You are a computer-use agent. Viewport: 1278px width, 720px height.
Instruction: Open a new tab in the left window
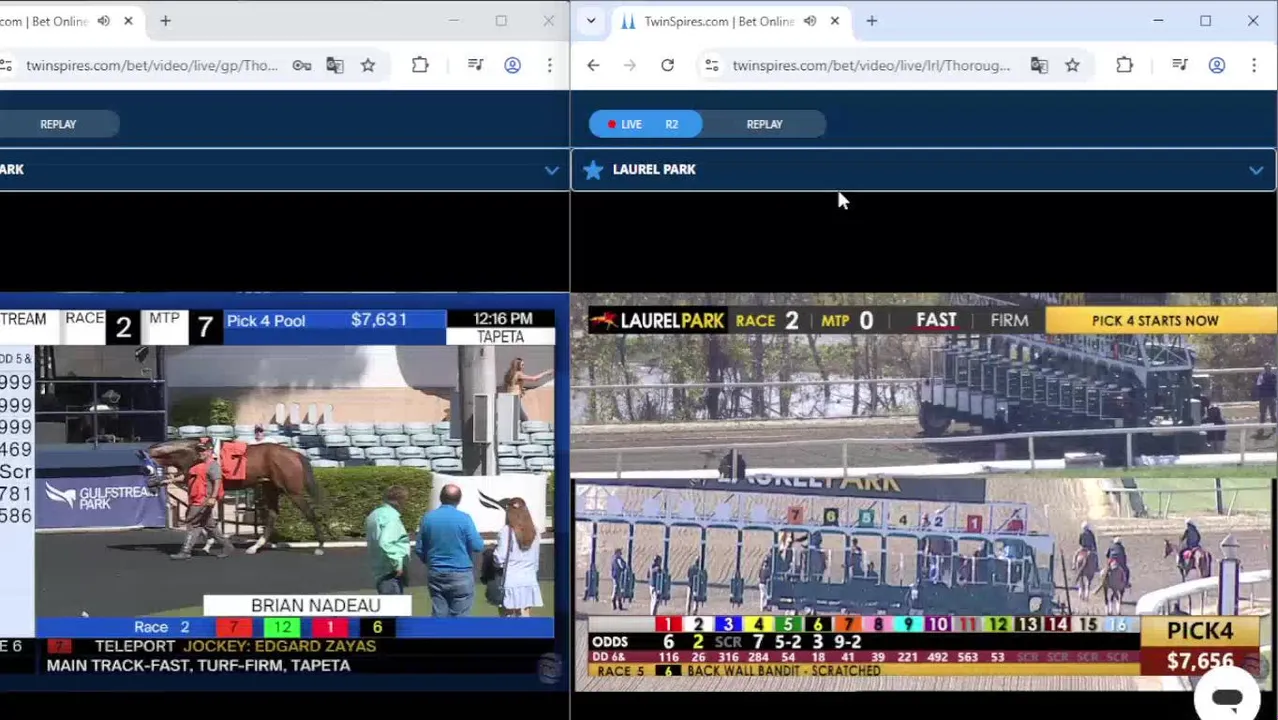165,21
